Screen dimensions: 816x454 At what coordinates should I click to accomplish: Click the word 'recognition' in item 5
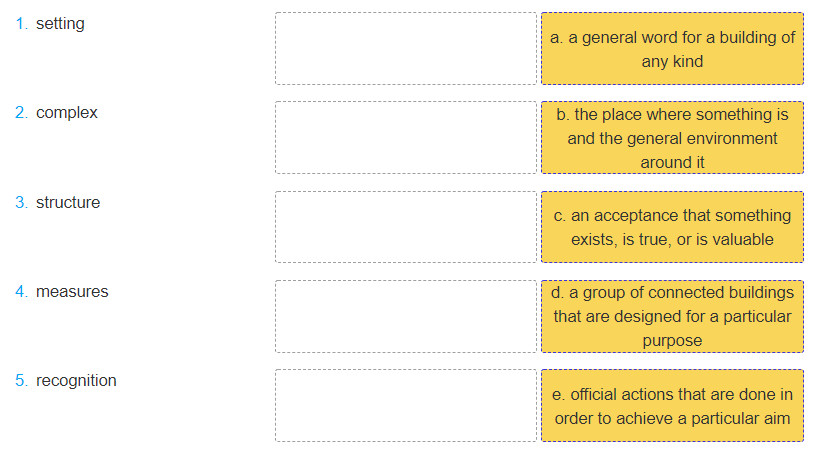[76, 381]
